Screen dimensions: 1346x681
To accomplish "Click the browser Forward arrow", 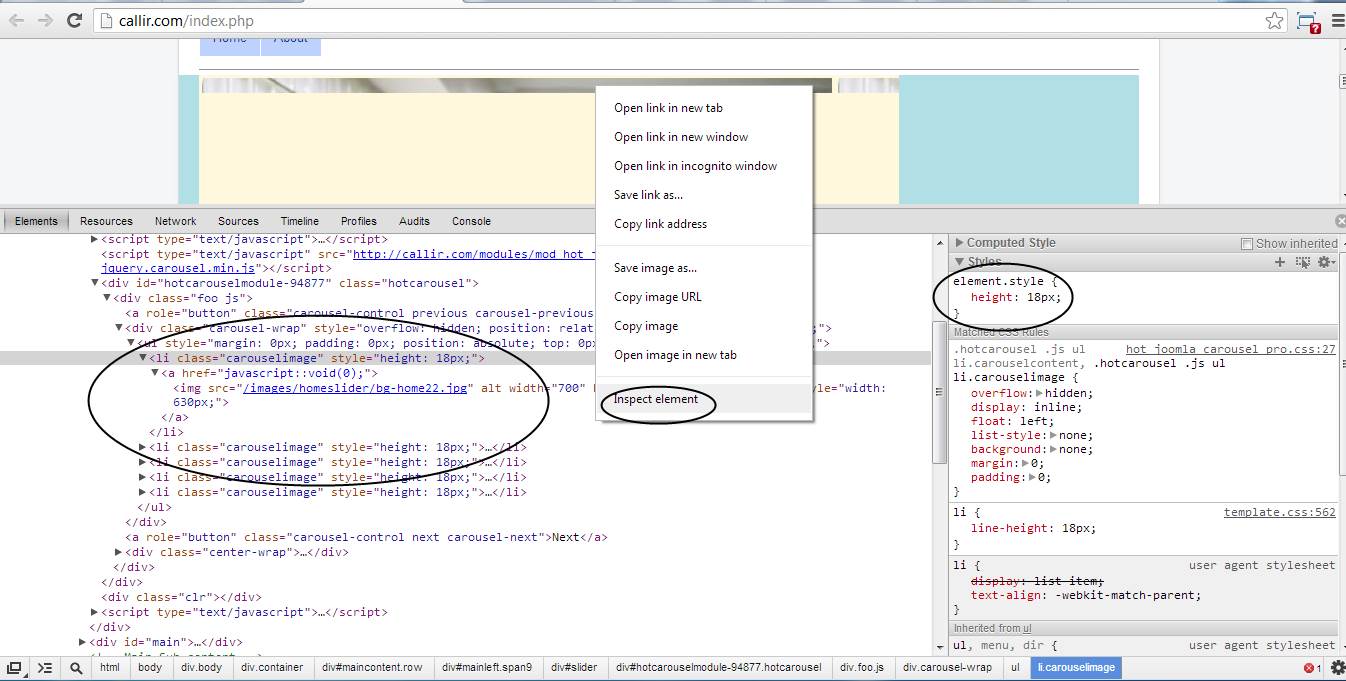I will [45, 20].
